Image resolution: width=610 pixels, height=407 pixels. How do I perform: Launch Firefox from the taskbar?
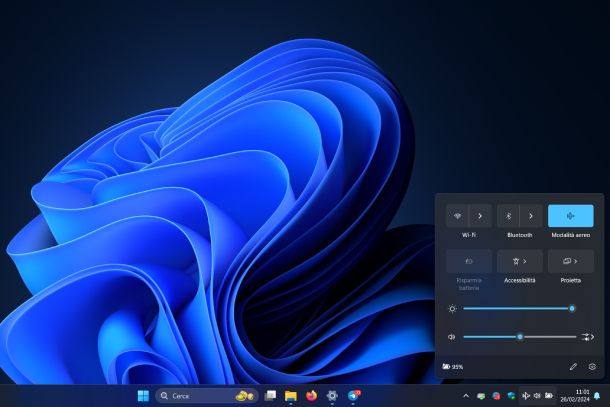(311, 396)
